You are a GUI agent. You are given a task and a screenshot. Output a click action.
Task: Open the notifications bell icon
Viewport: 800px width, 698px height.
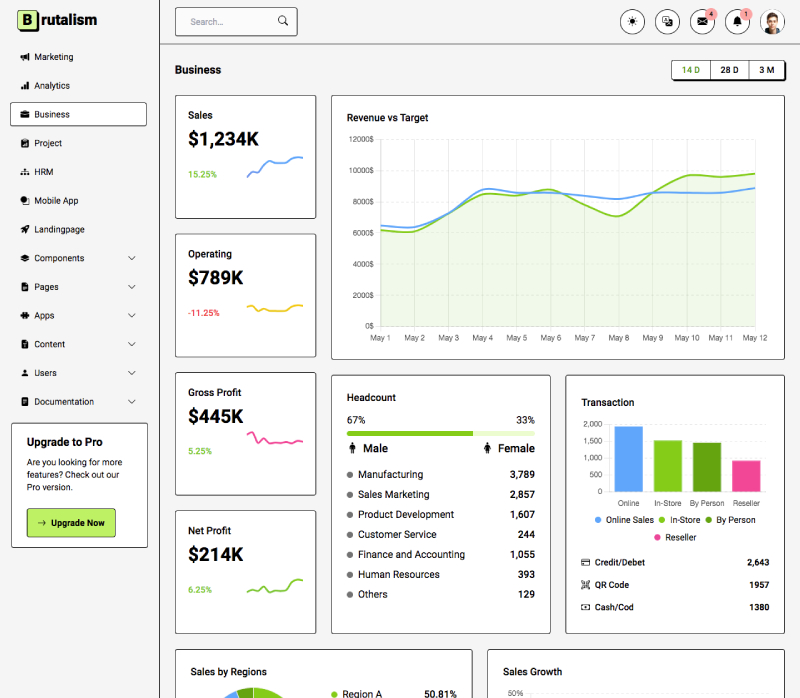[737, 22]
